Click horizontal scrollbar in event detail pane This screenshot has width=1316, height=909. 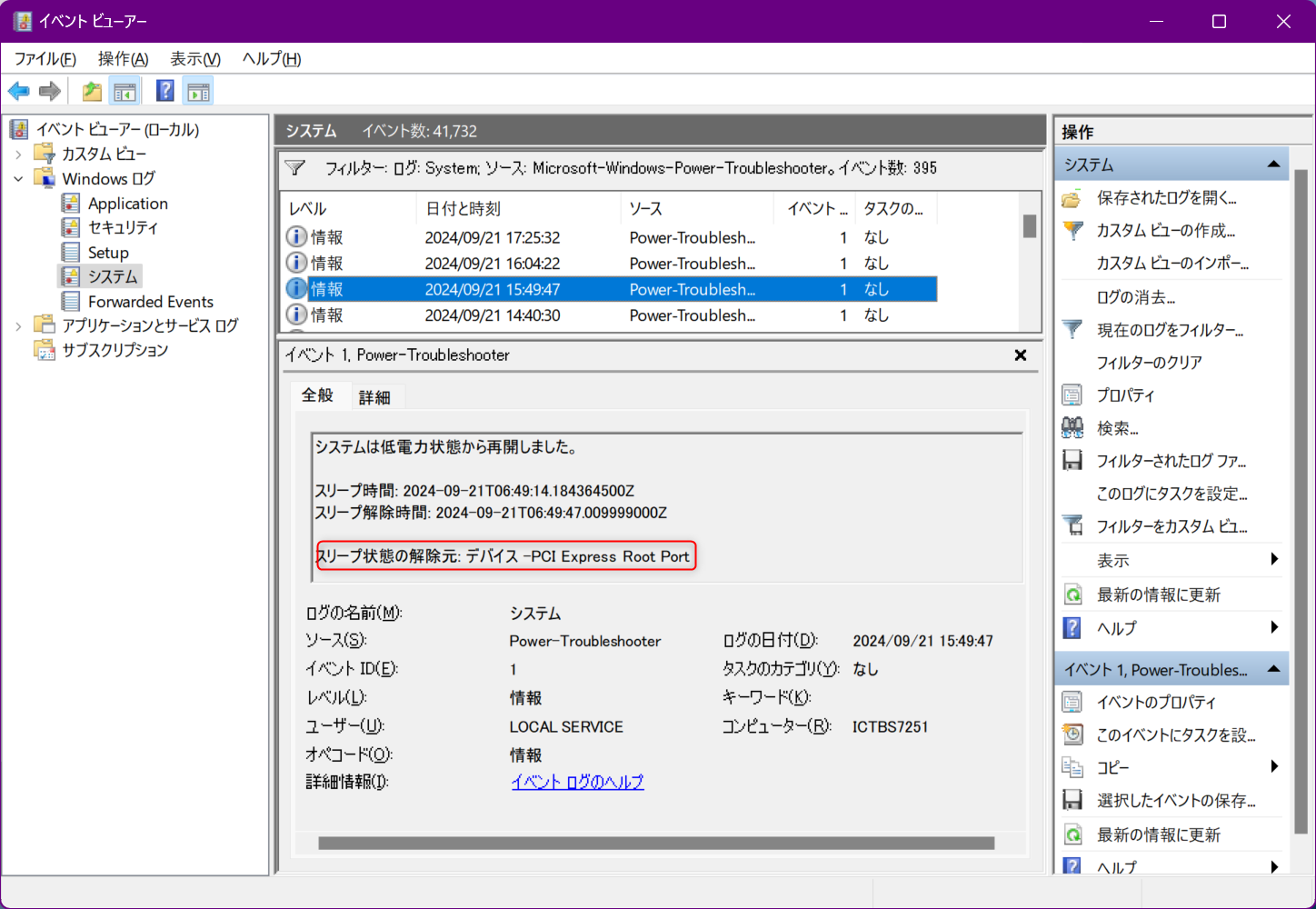(x=656, y=843)
